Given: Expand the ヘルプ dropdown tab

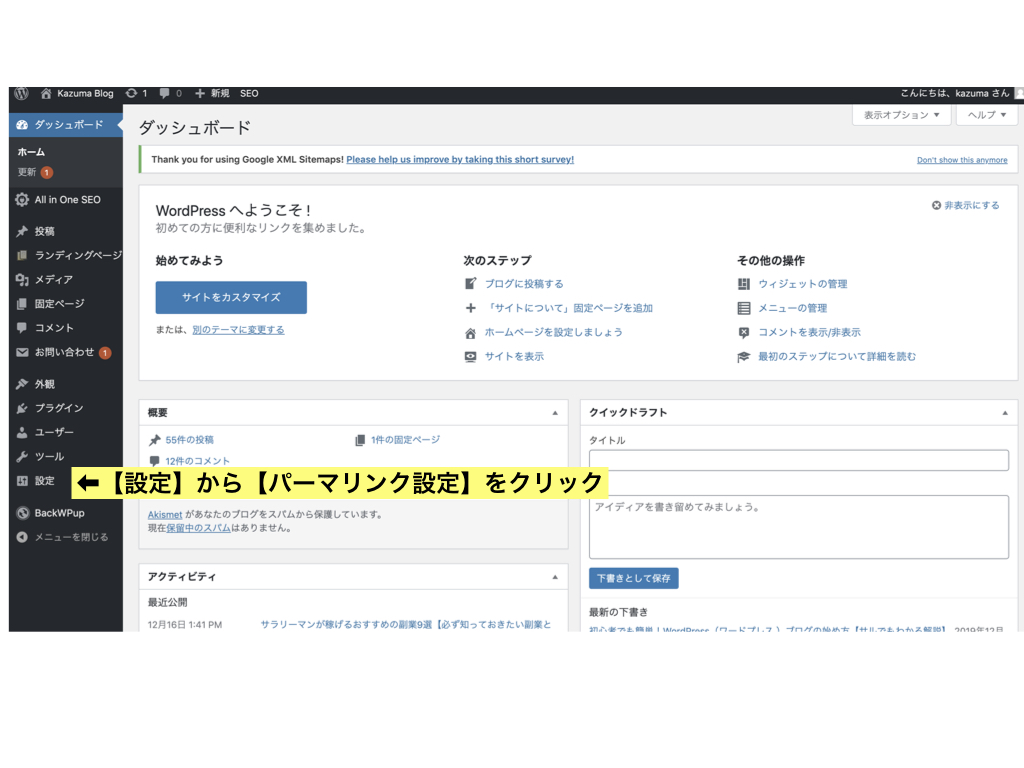Looking at the screenshot, I should click(987, 115).
